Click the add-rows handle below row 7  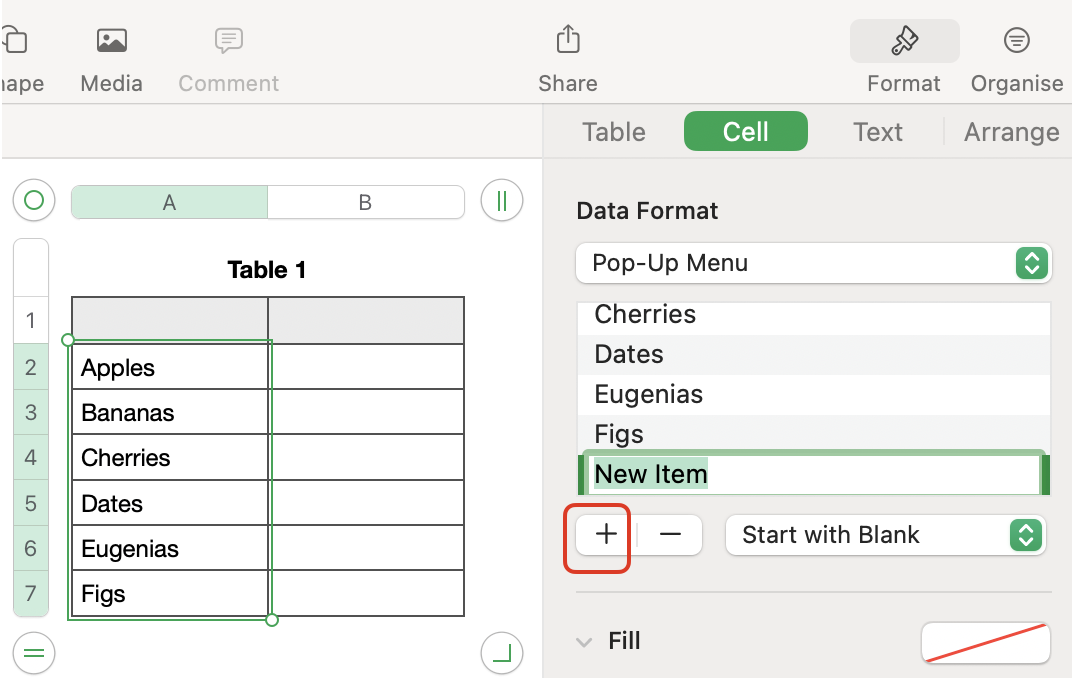[x=34, y=654]
